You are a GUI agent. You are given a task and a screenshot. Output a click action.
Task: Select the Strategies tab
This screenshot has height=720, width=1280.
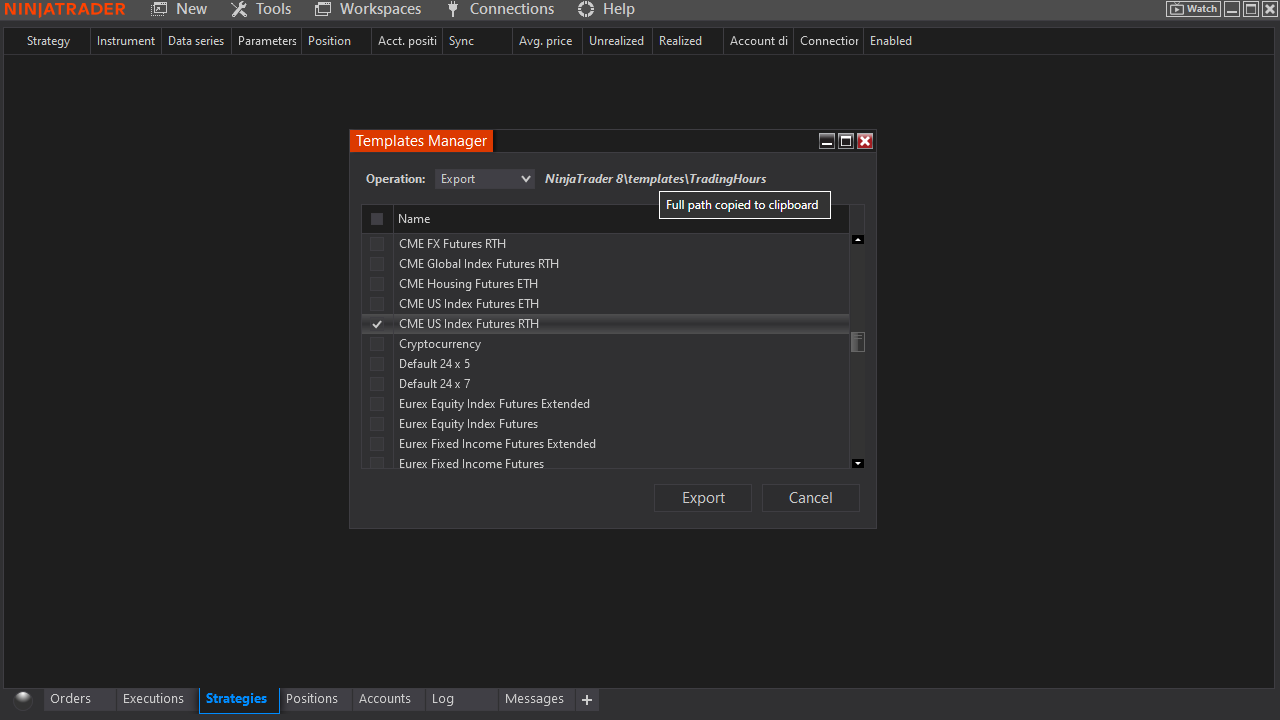(237, 699)
